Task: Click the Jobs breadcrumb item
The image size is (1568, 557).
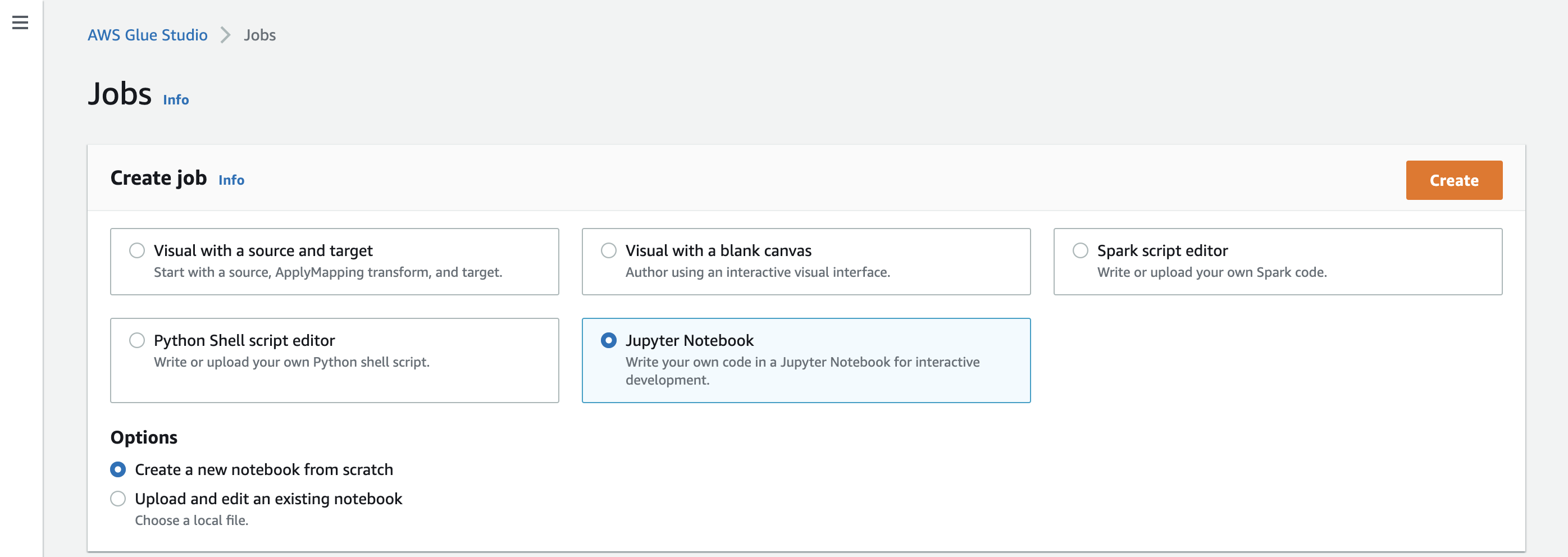Action: pyautogui.click(x=259, y=35)
